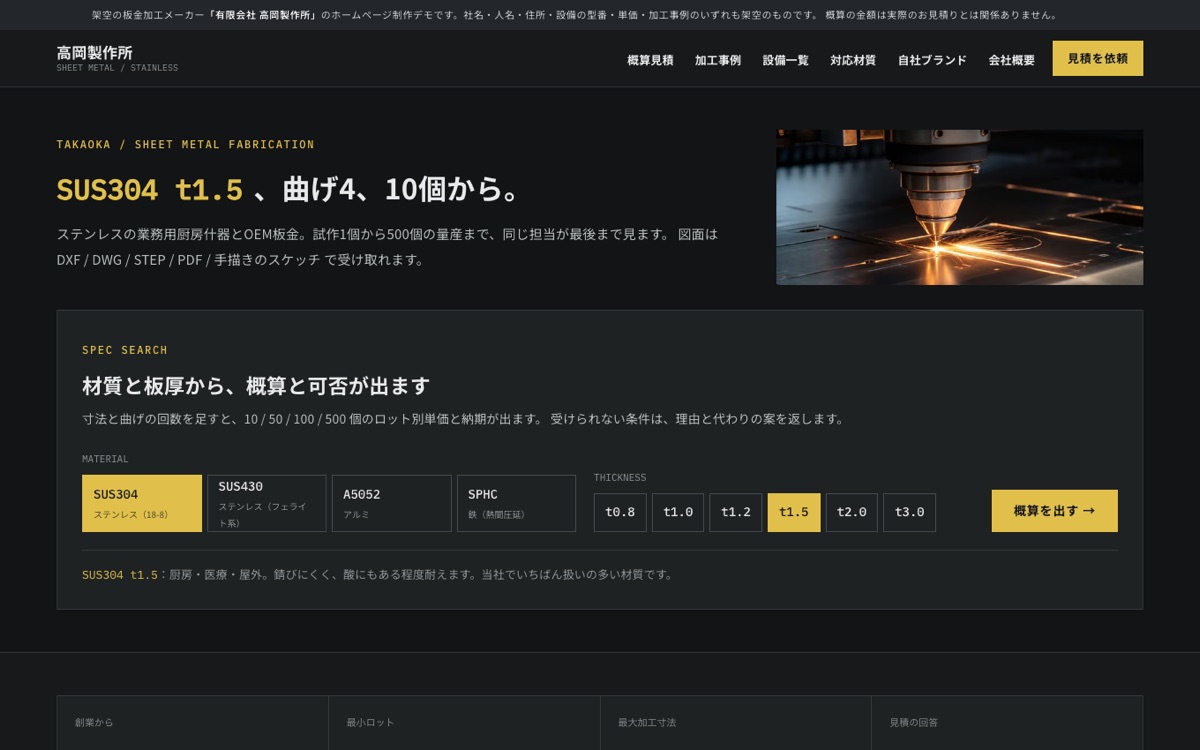This screenshot has width=1200, height=750.
Task: Choose the A5052 aluminium material
Action: 392,503
